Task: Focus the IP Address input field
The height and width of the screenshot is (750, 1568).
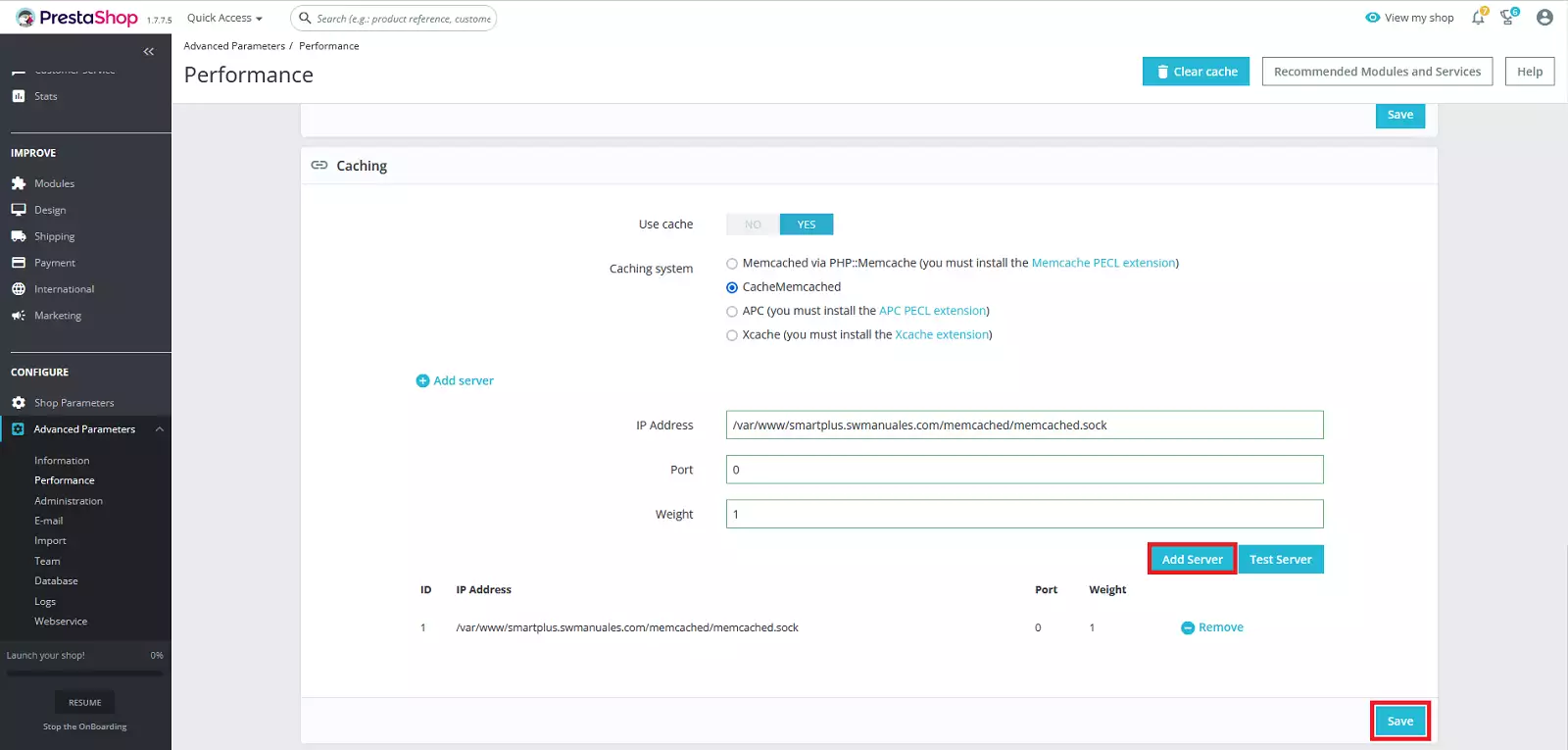Action: [1024, 425]
